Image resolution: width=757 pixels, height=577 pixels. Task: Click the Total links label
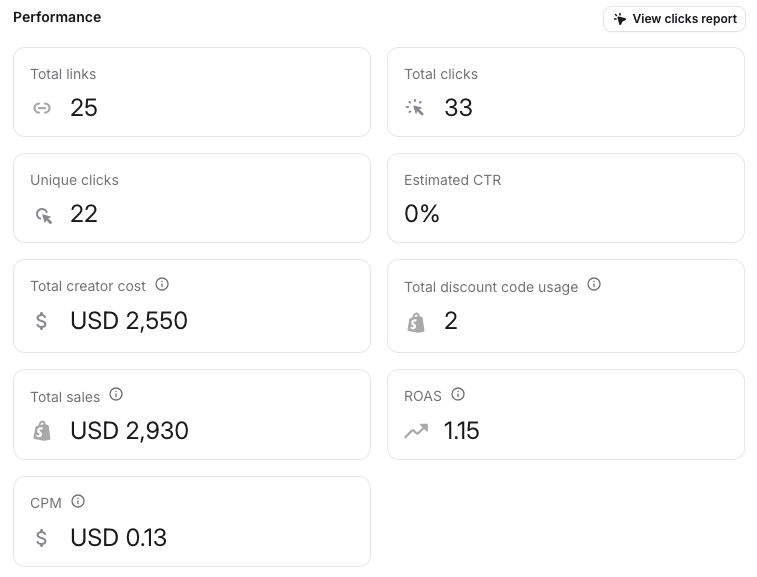(63, 74)
